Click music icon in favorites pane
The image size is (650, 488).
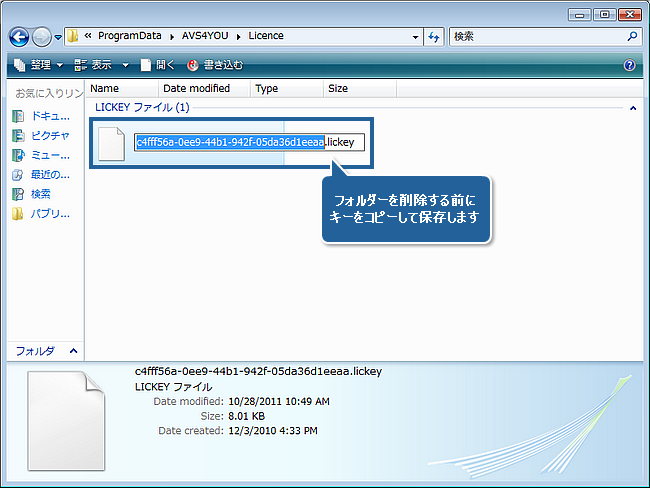[18, 155]
